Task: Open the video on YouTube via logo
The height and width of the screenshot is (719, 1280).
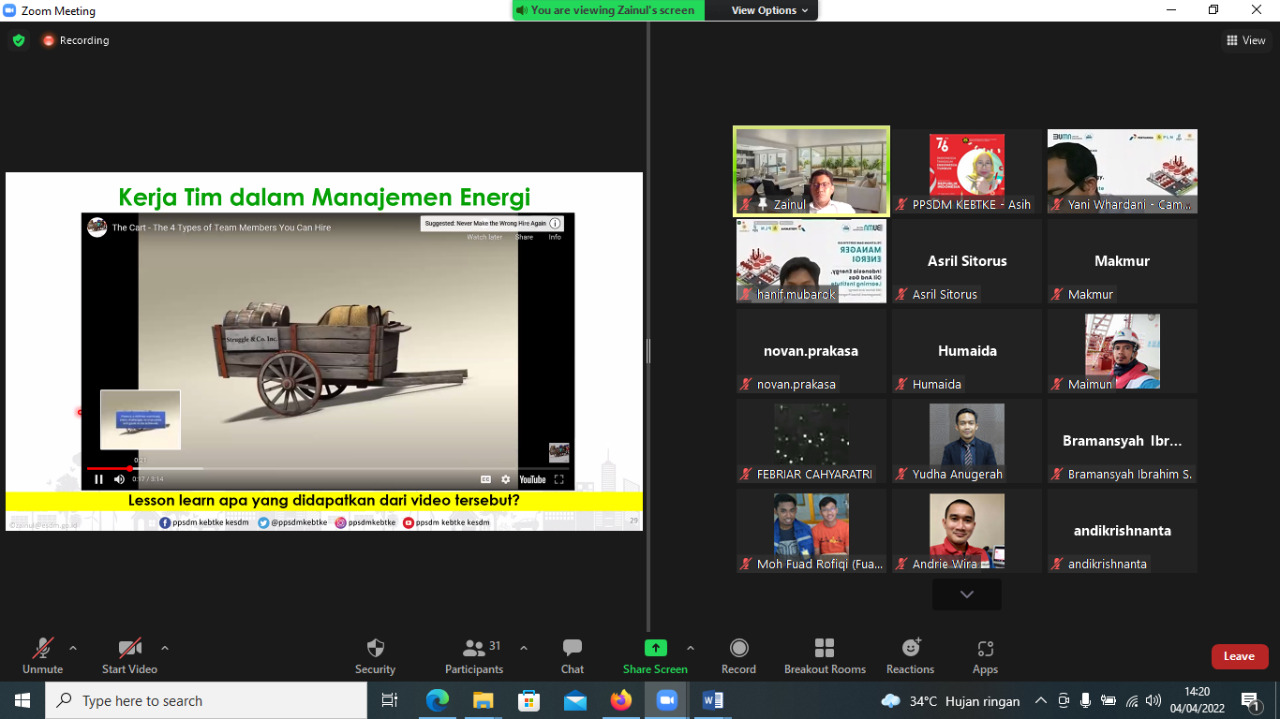Action: (x=532, y=480)
